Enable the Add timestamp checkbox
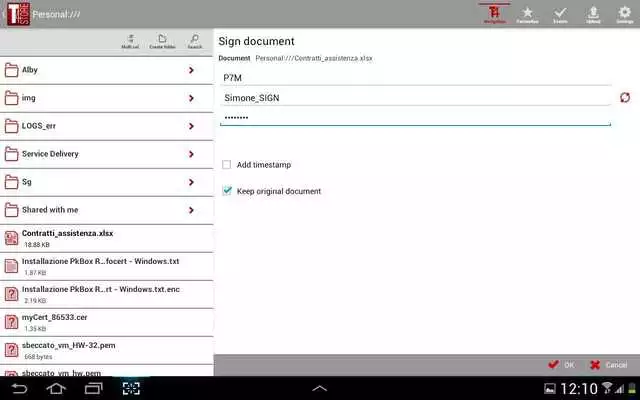Viewport: 640px width, 400px height. pos(228,165)
